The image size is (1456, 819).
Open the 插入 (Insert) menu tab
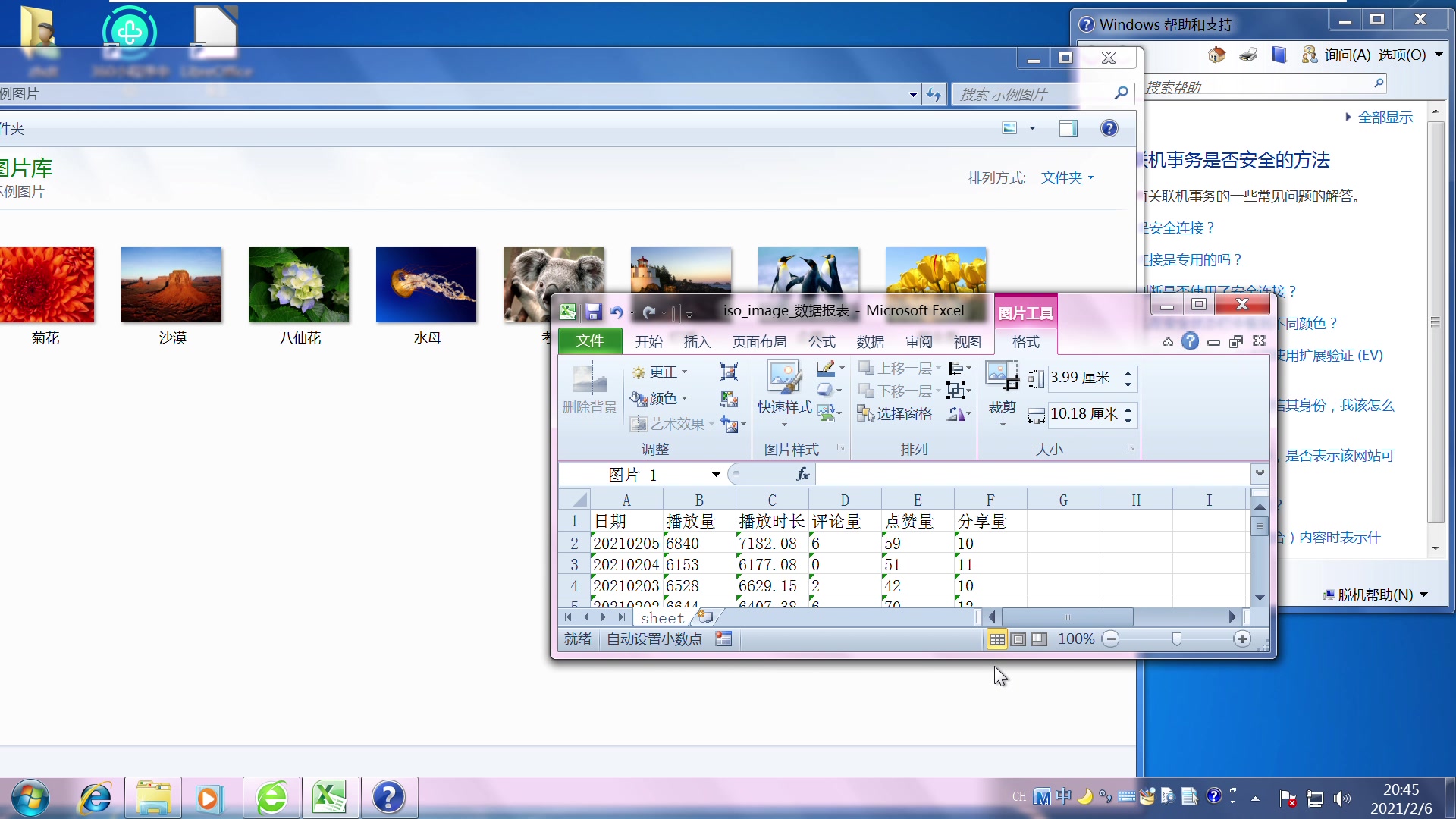tap(697, 341)
